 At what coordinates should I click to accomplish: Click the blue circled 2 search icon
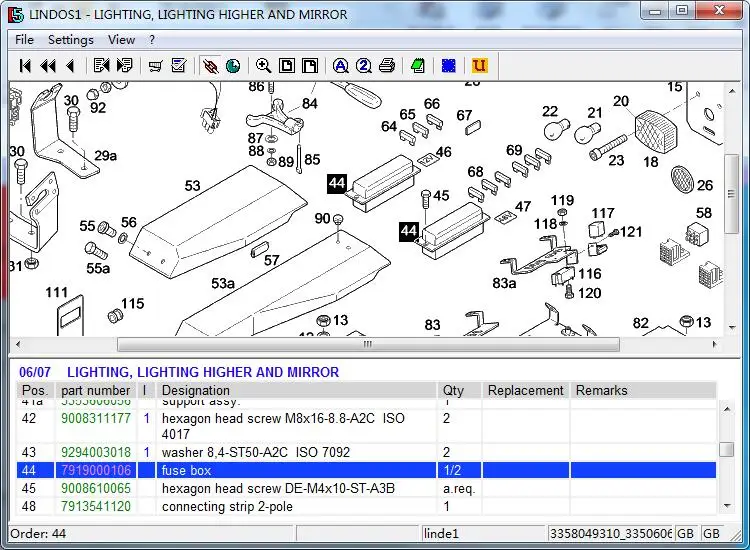364,66
